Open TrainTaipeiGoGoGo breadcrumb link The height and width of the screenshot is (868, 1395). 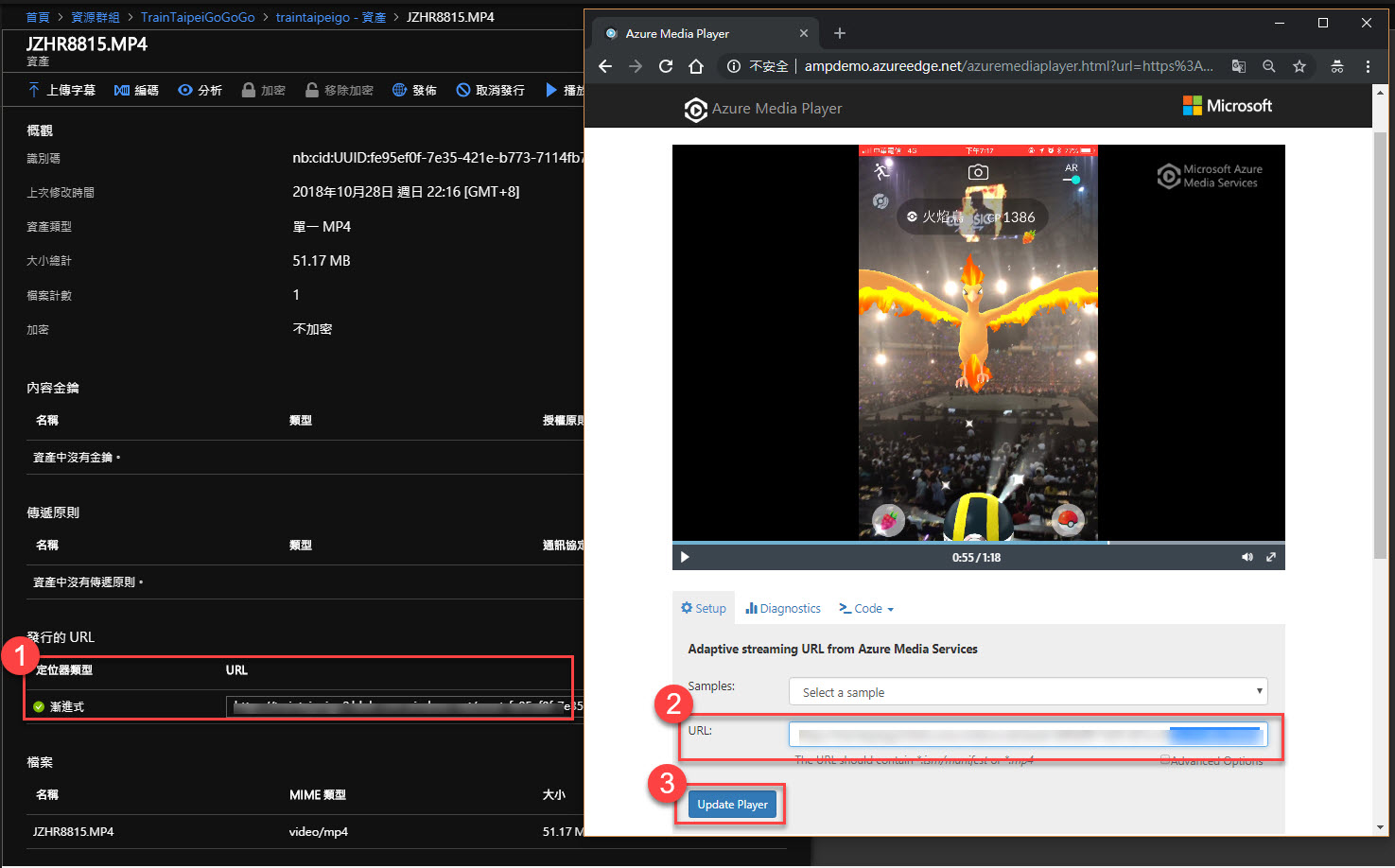pos(198,17)
